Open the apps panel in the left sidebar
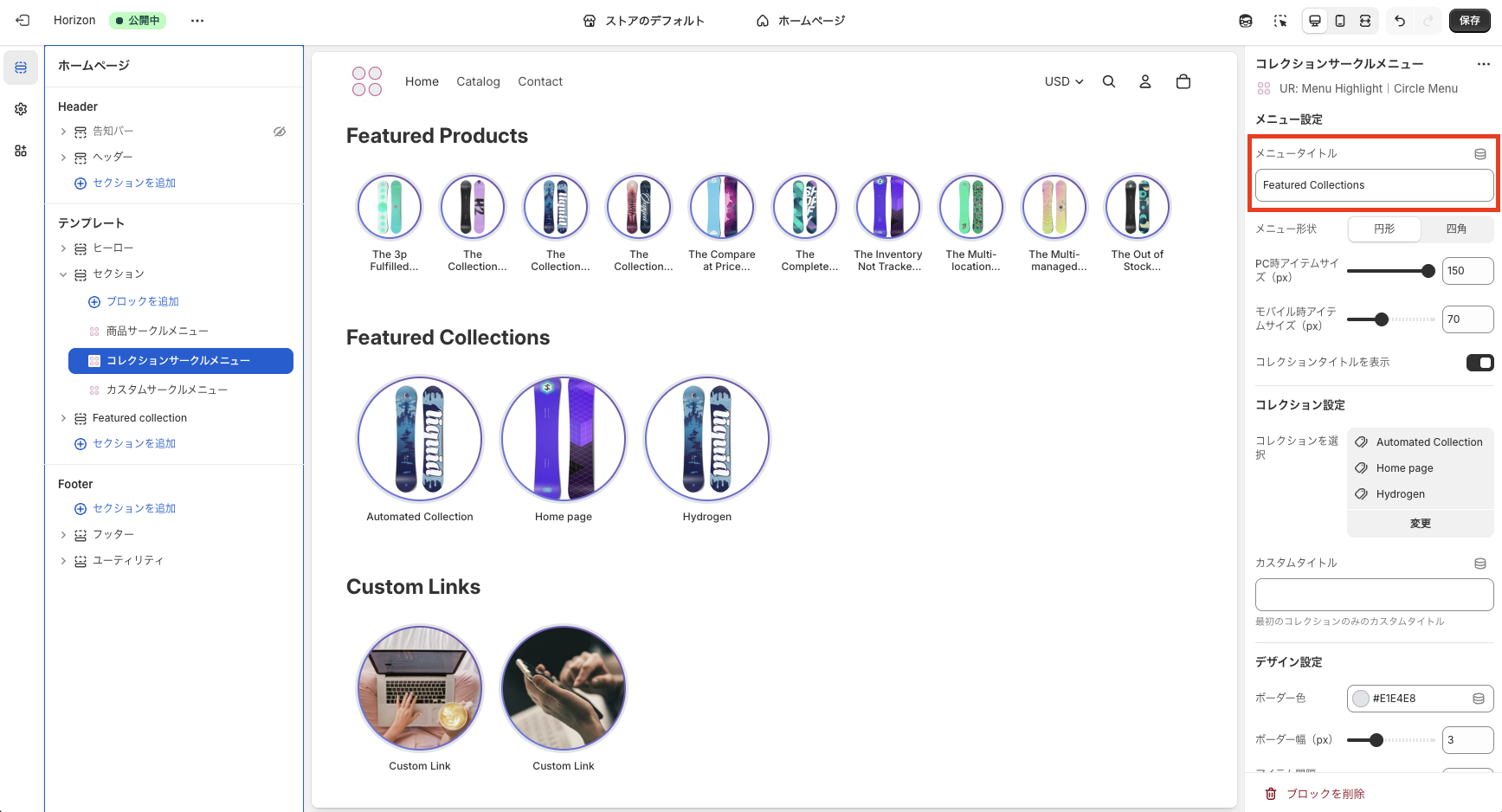 pos(20,151)
